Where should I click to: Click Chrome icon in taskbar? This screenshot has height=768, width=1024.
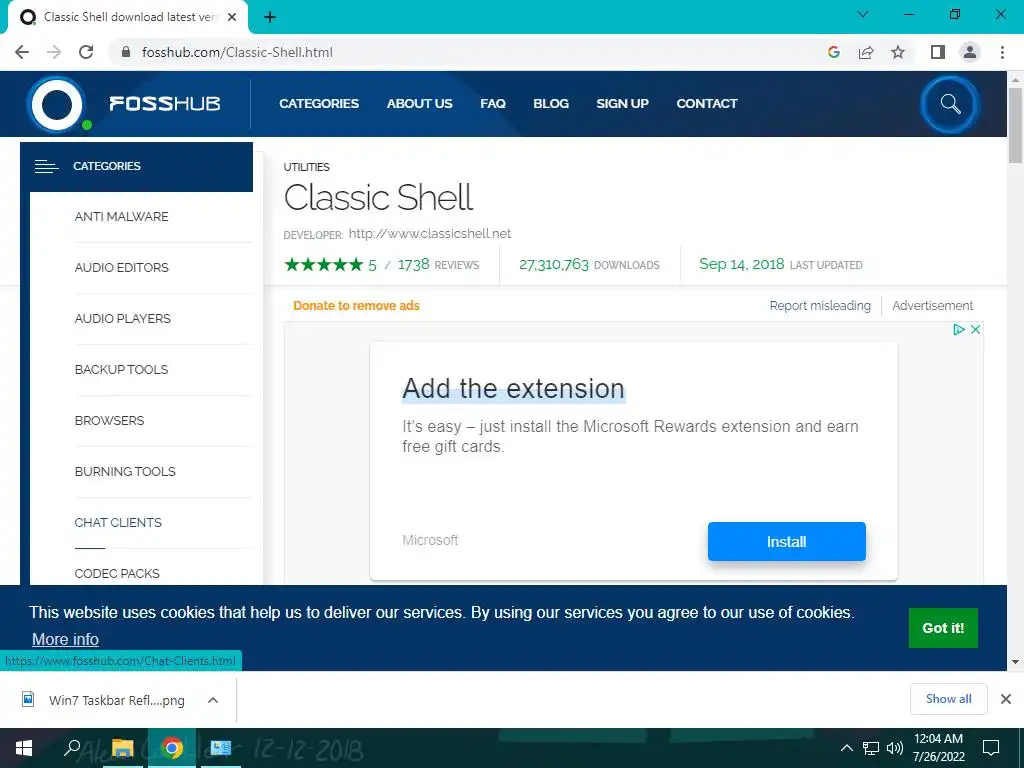(x=172, y=748)
